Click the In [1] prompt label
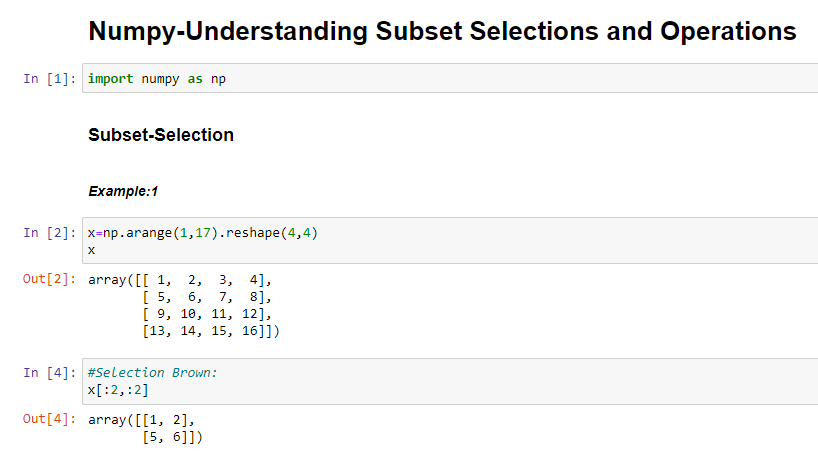 tap(50, 79)
